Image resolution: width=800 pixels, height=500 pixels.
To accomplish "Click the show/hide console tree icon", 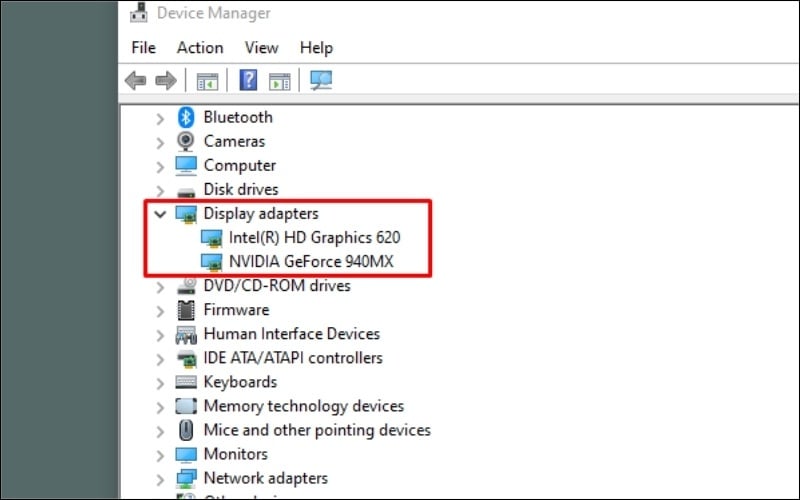I will tap(207, 80).
